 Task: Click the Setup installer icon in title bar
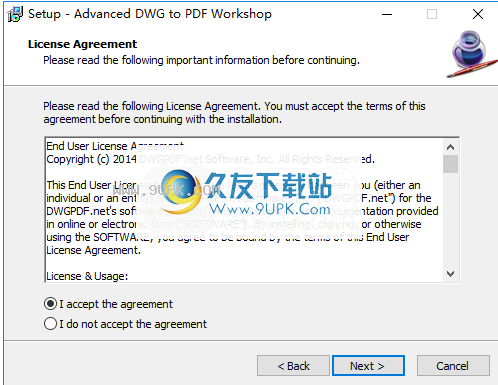15,14
